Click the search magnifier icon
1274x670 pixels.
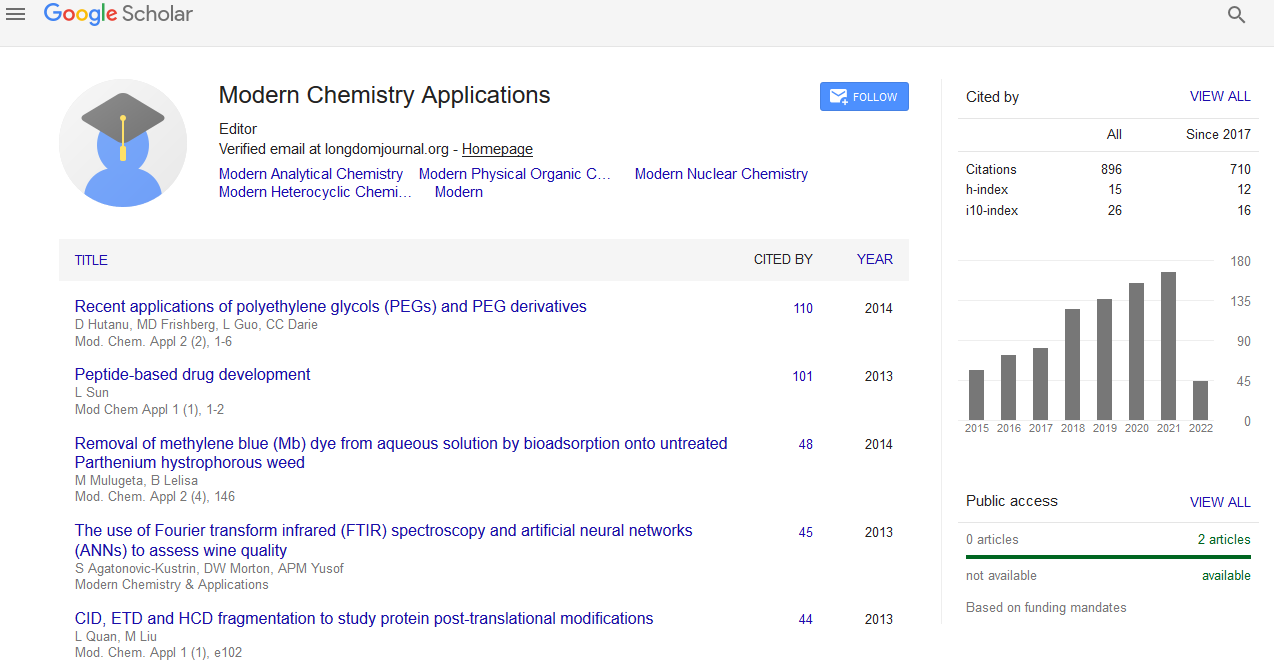coord(1237,15)
